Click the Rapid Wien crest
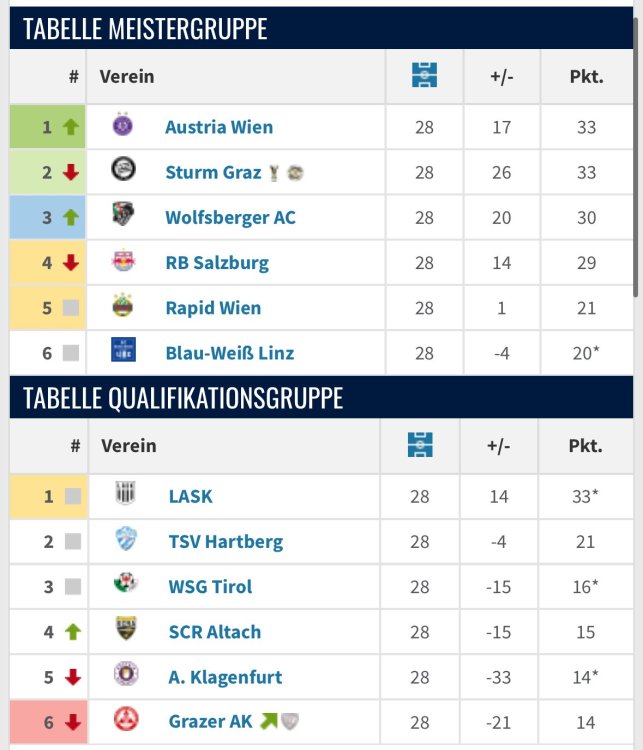This screenshot has height=750, width=643. point(124,307)
